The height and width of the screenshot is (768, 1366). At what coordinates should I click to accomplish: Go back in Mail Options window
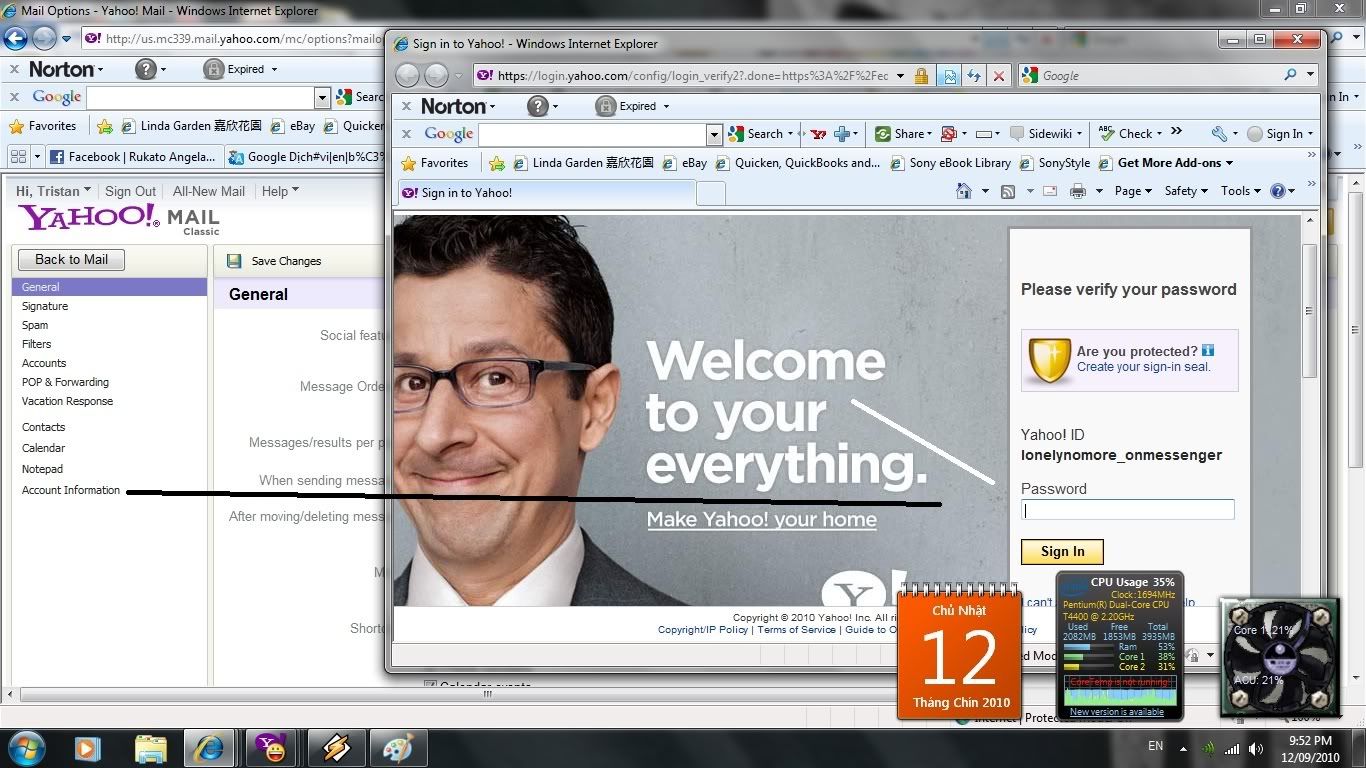click(15, 39)
